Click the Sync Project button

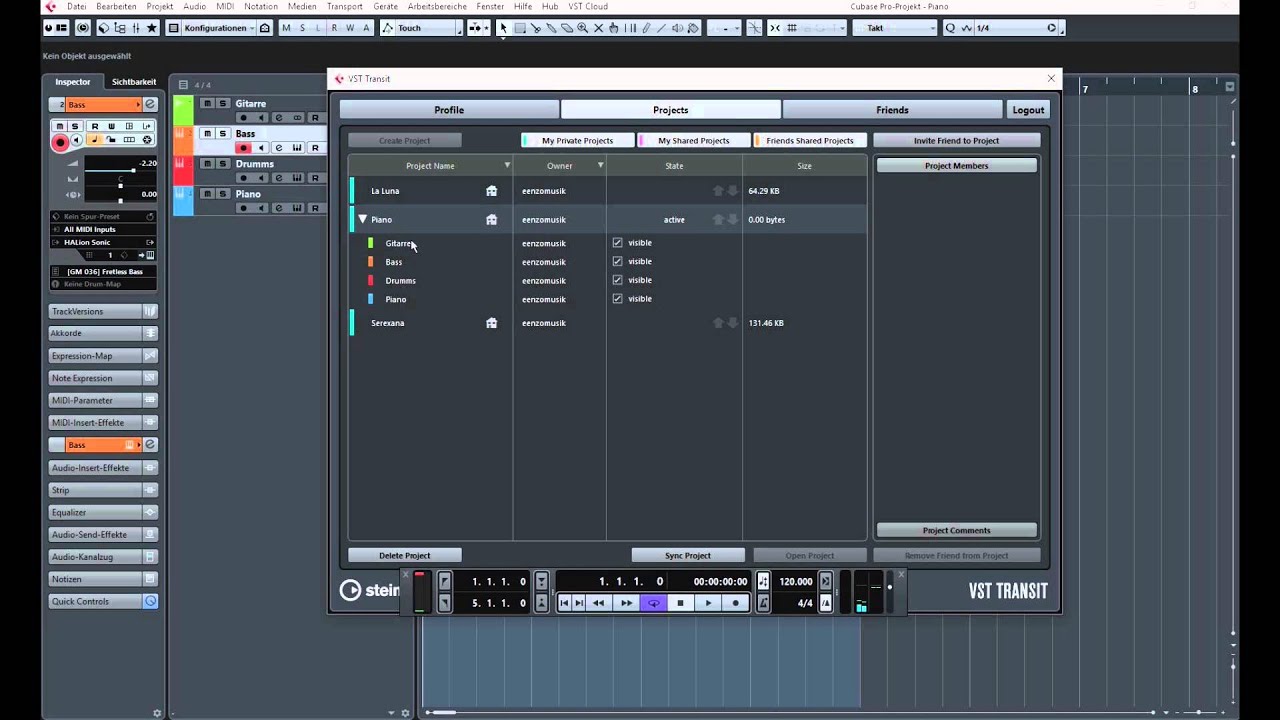coord(688,555)
